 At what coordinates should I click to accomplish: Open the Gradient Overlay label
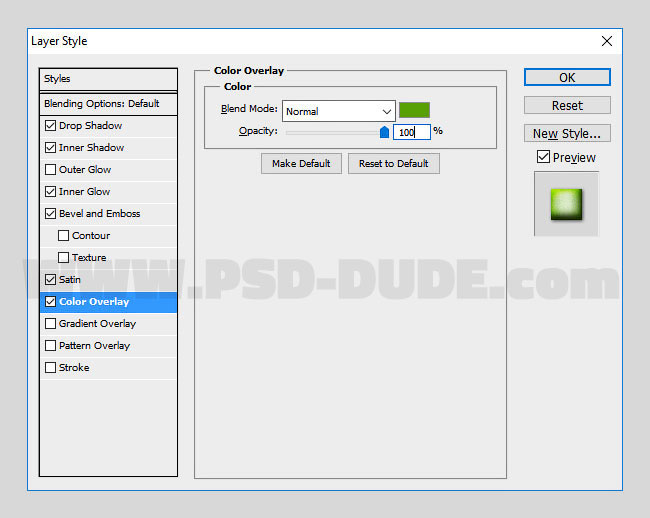[97, 323]
